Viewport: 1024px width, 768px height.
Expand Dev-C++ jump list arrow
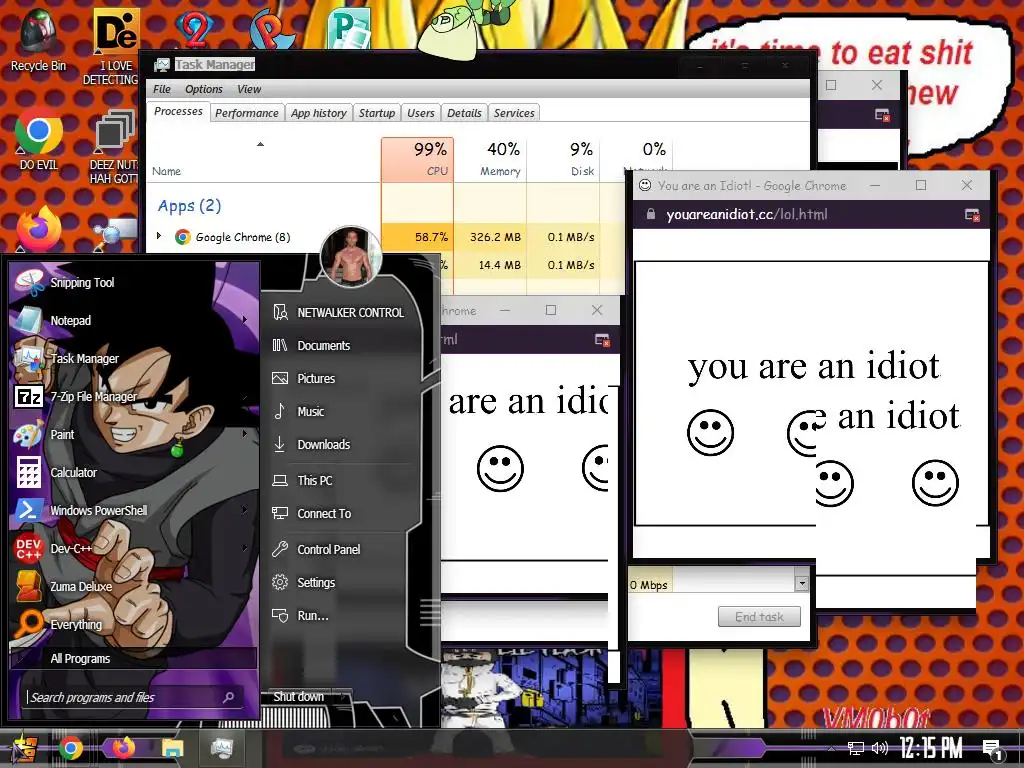click(245, 547)
